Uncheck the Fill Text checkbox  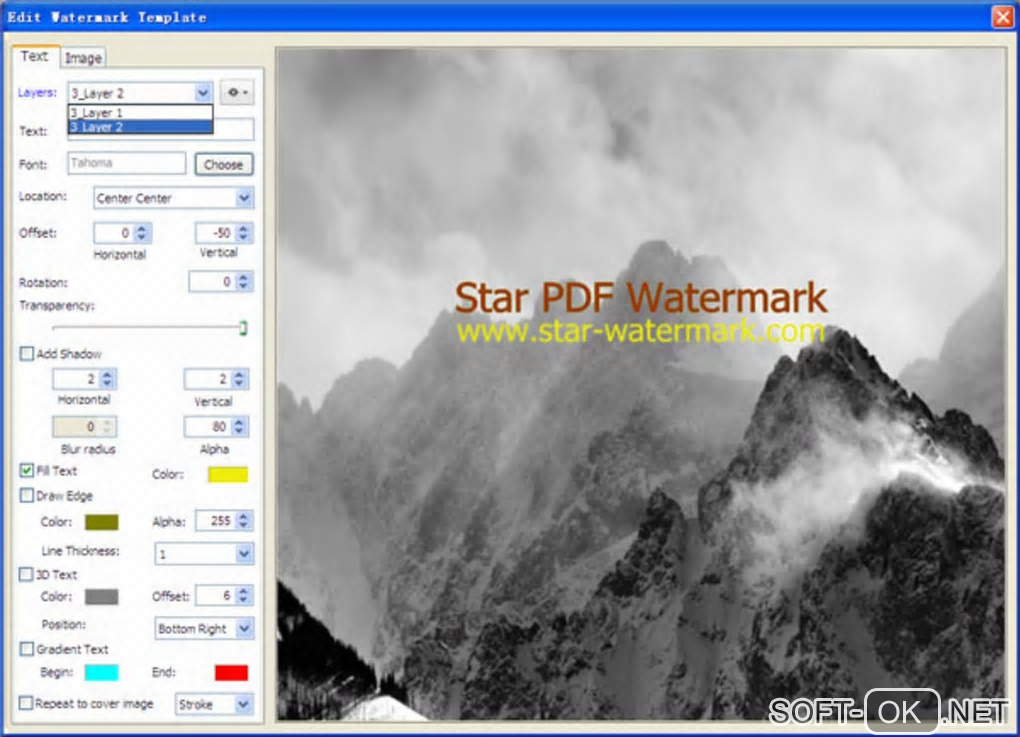coord(27,470)
